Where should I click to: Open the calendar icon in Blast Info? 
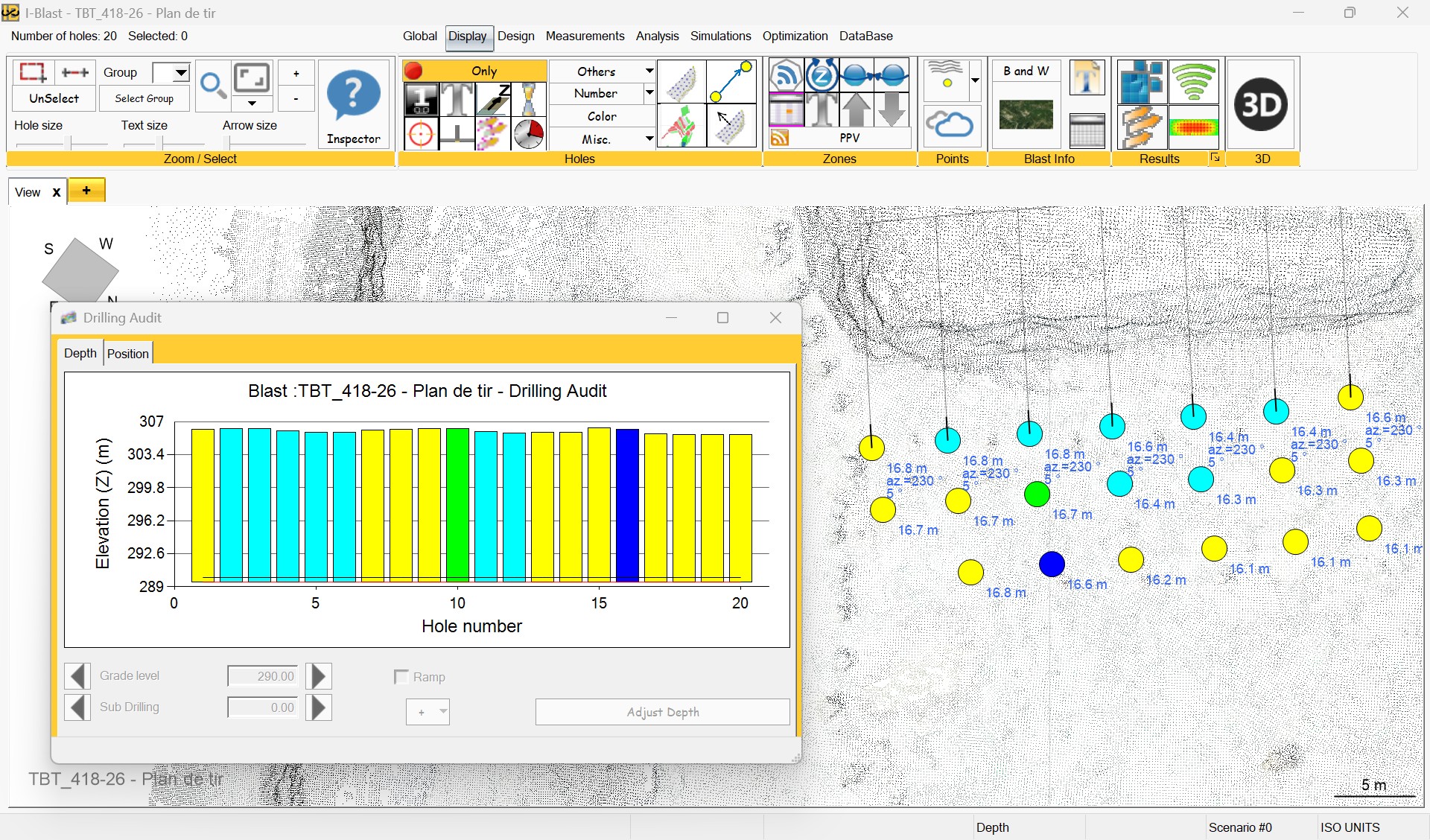pyautogui.click(x=1087, y=130)
